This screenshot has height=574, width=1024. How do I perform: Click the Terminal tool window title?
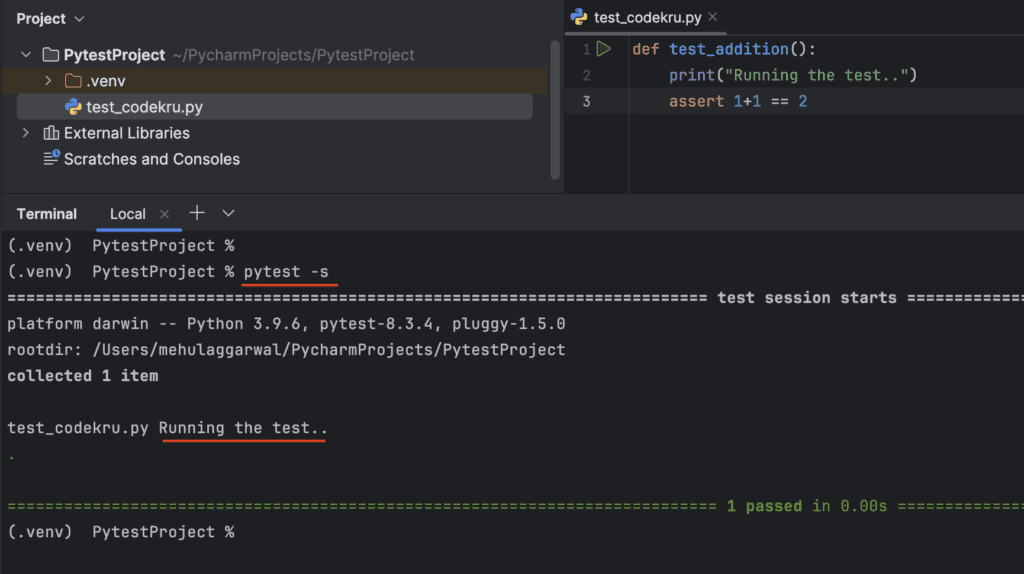point(47,214)
